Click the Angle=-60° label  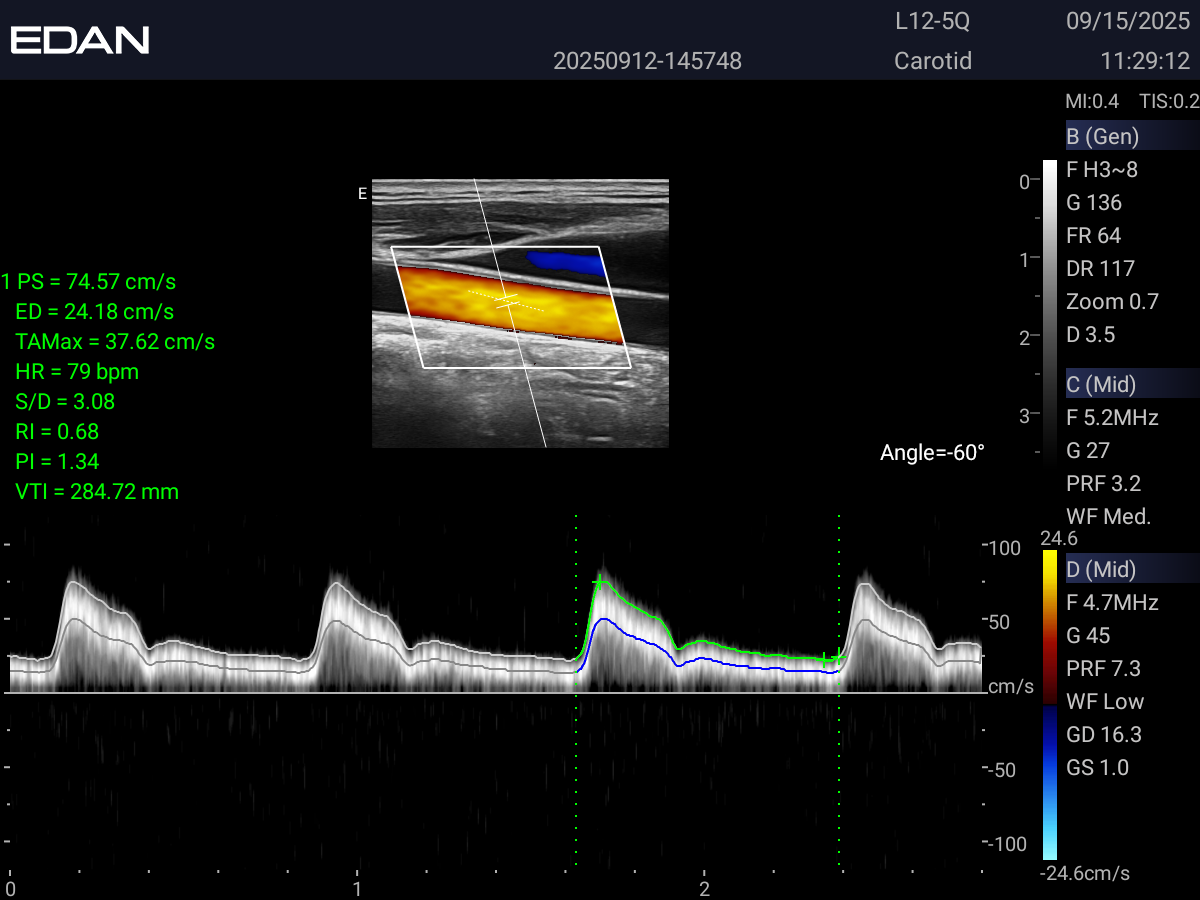(932, 452)
